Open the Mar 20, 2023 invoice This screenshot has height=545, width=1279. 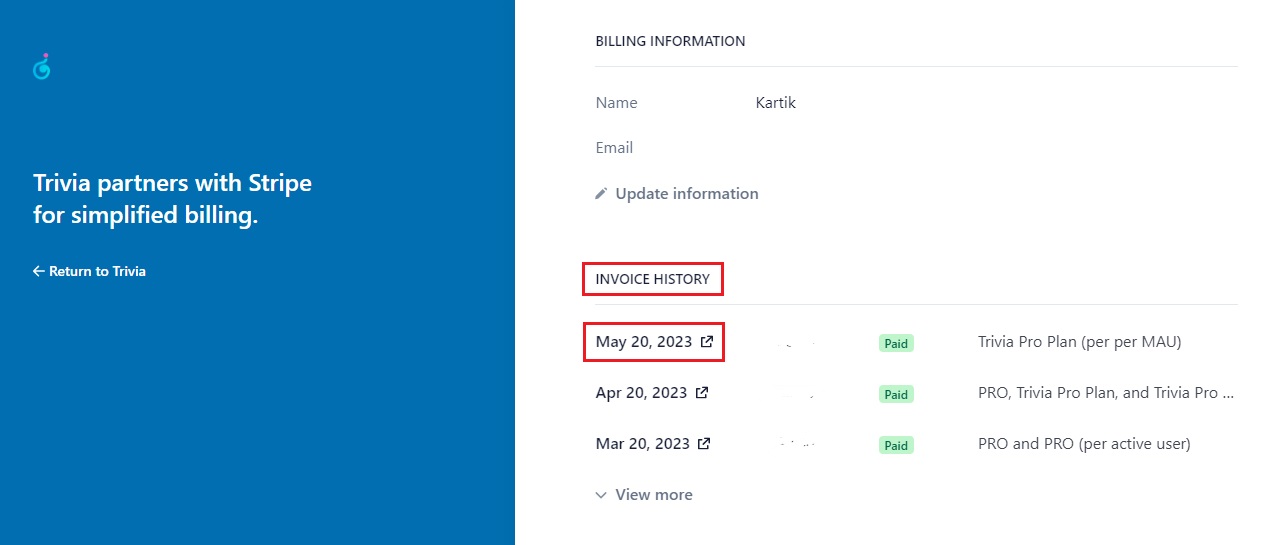643,444
